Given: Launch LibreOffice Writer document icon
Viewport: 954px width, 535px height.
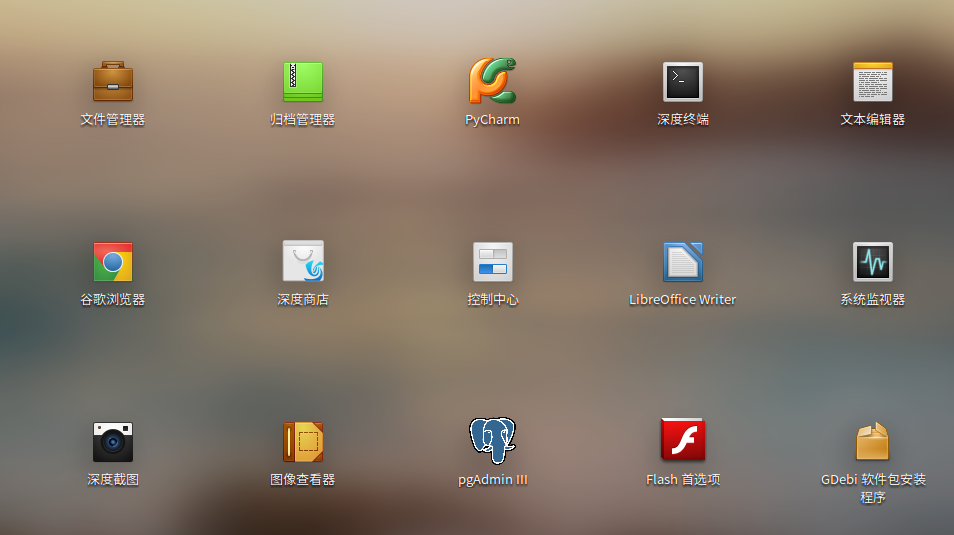Looking at the screenshot, I should click(x=683, y=262).
